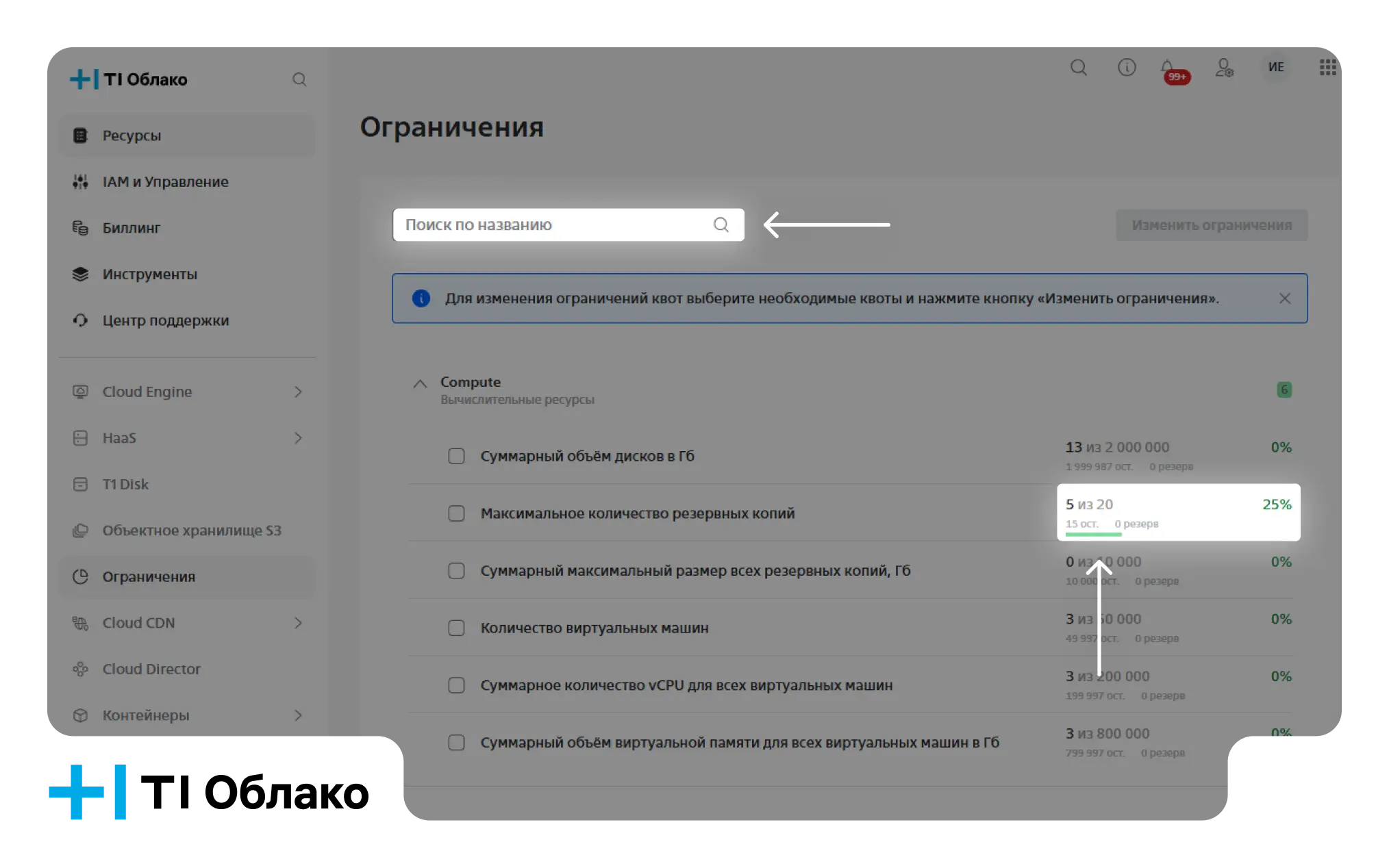Click the IAM и Управление icon

coord(80,181)
